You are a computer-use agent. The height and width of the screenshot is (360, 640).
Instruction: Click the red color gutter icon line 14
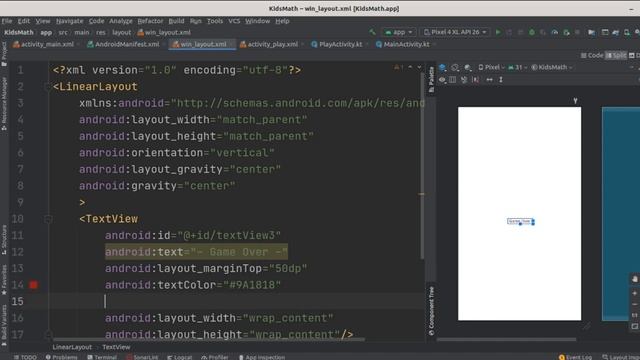tap(33, 285)
